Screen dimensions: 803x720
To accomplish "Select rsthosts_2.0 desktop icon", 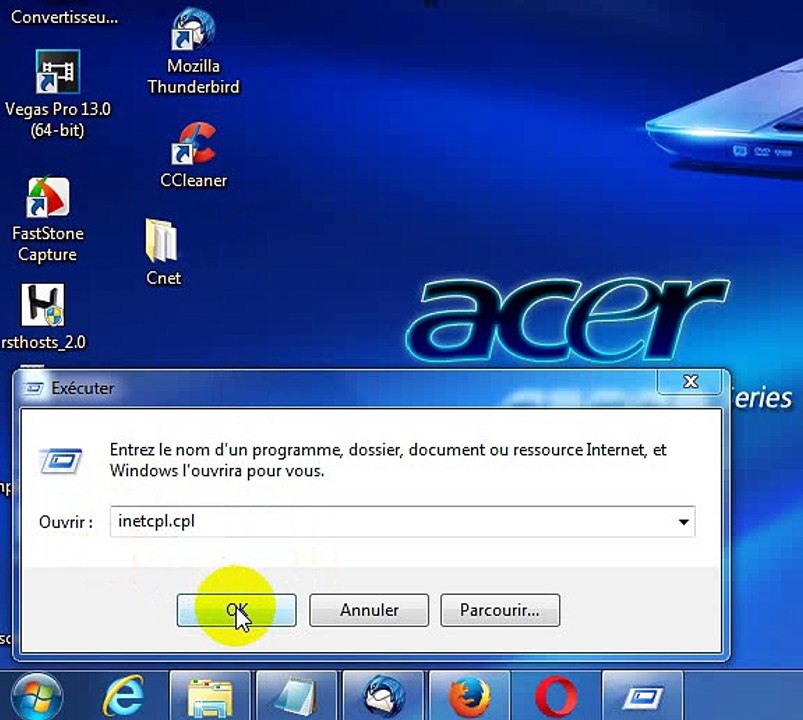I will click(43, 305).
